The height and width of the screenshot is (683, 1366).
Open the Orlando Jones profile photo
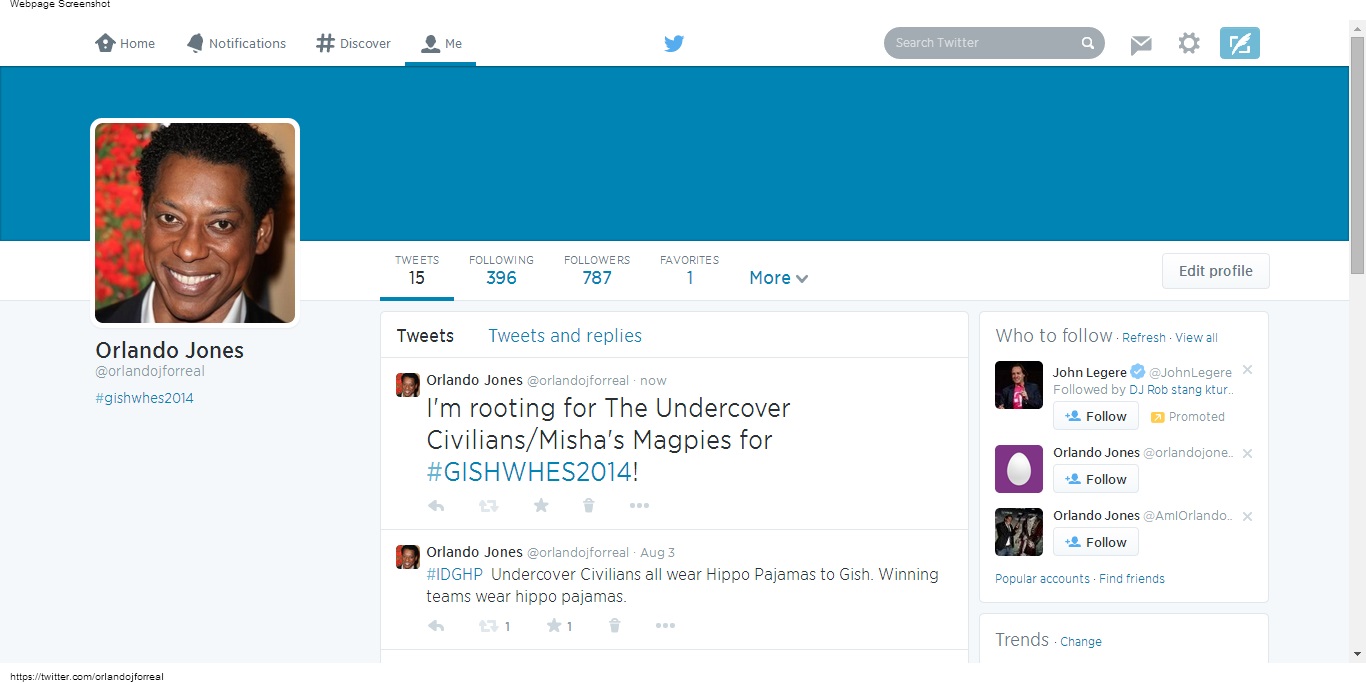coord(195,223)
